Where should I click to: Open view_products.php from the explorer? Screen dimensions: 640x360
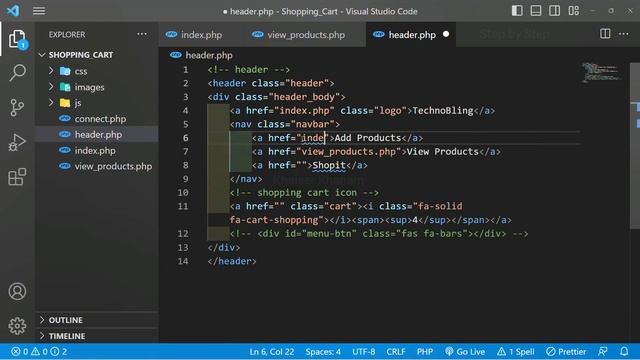pos(113,167)
